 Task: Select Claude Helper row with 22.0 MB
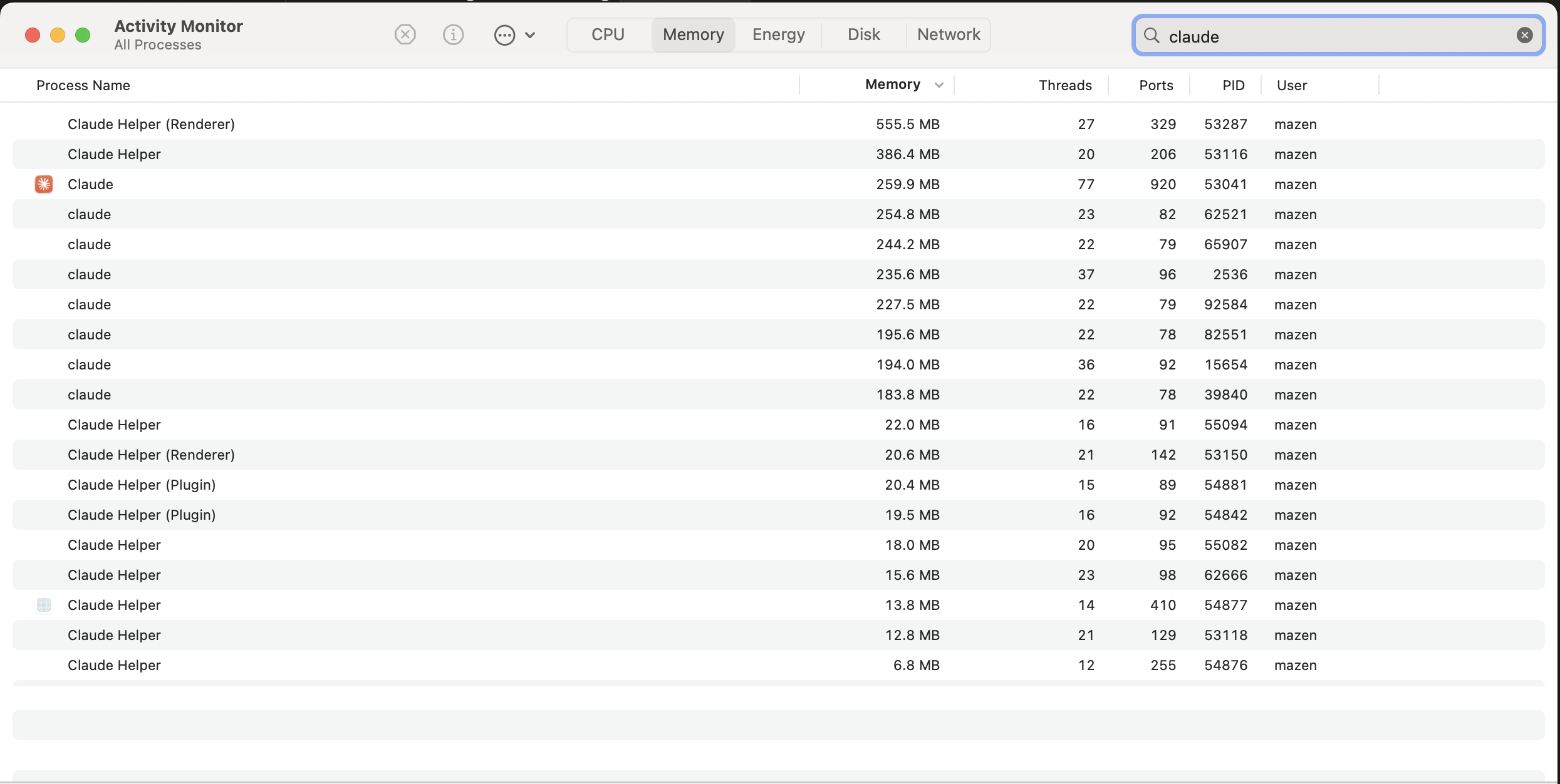(x=779, y=425)
